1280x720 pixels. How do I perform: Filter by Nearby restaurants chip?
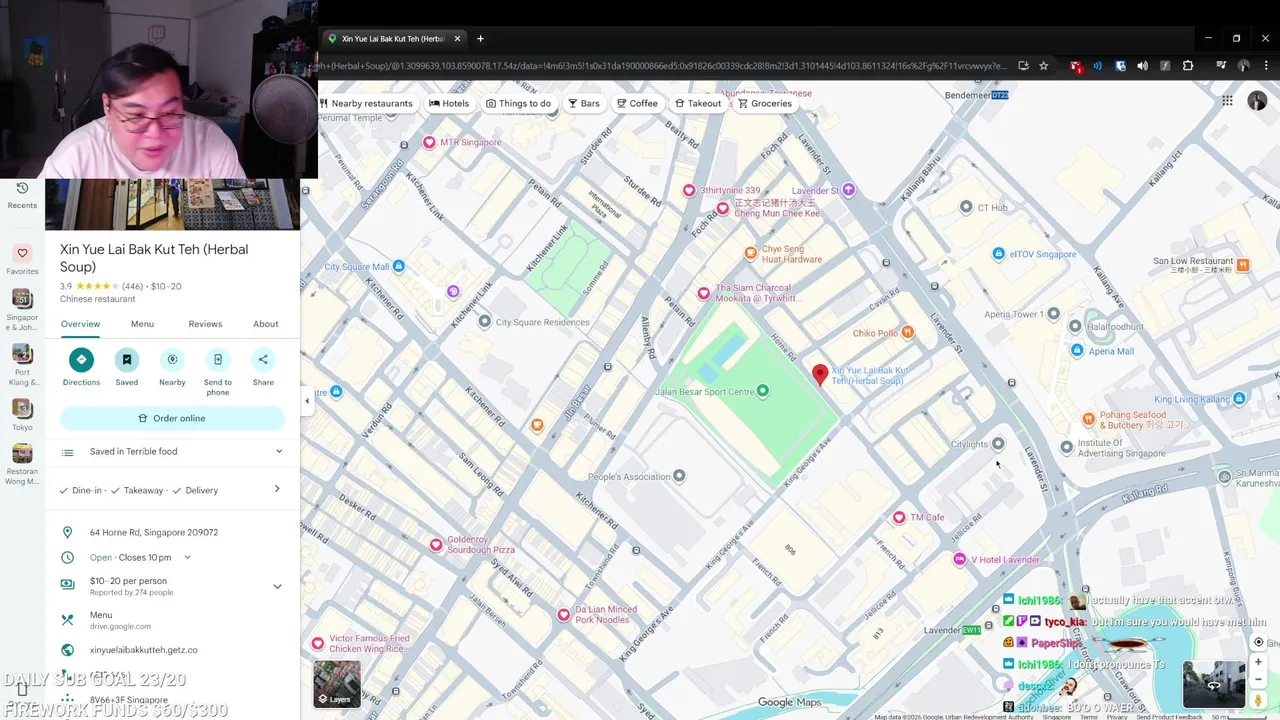(365, 103)
